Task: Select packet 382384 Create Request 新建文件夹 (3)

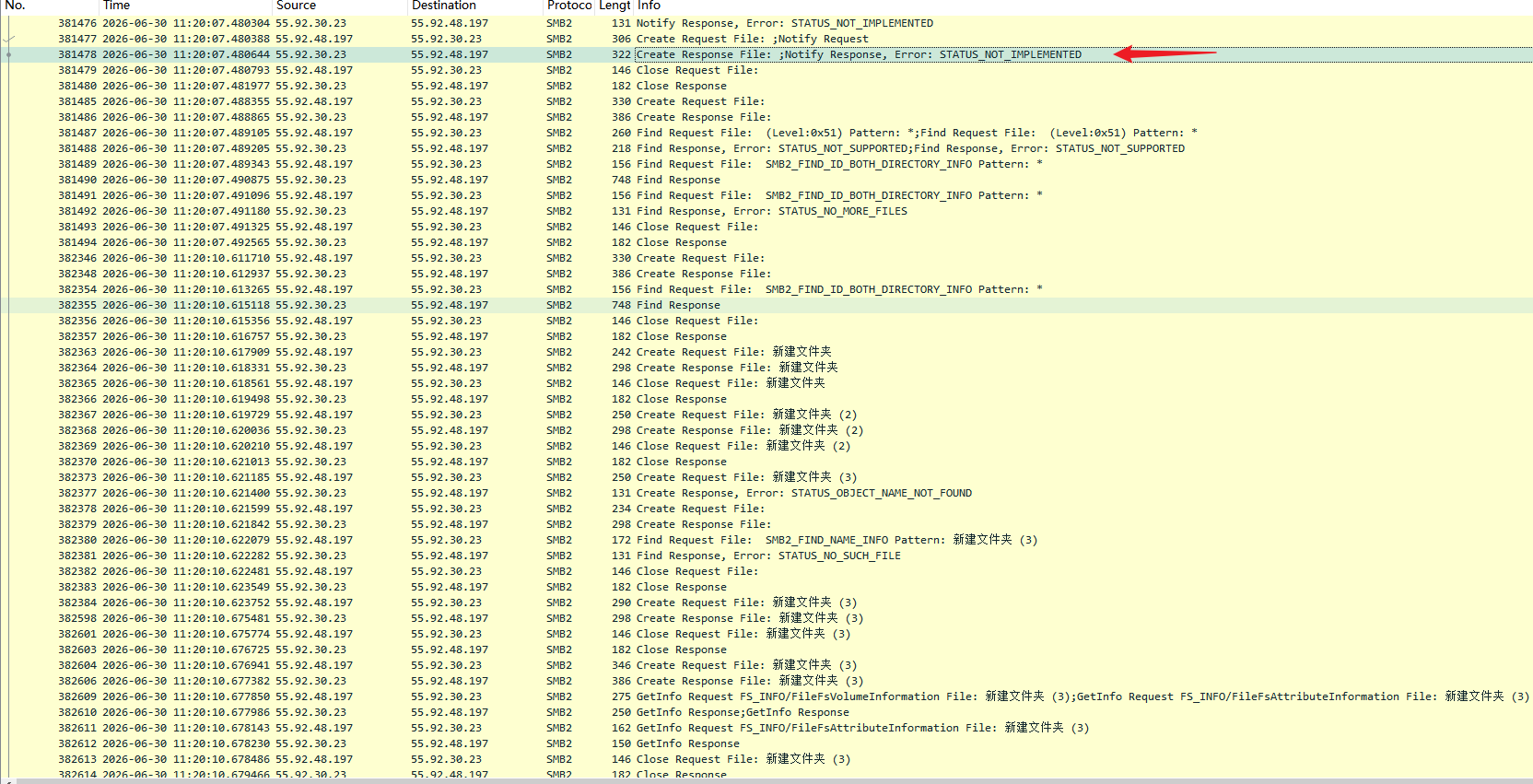Action: (766, 603)
